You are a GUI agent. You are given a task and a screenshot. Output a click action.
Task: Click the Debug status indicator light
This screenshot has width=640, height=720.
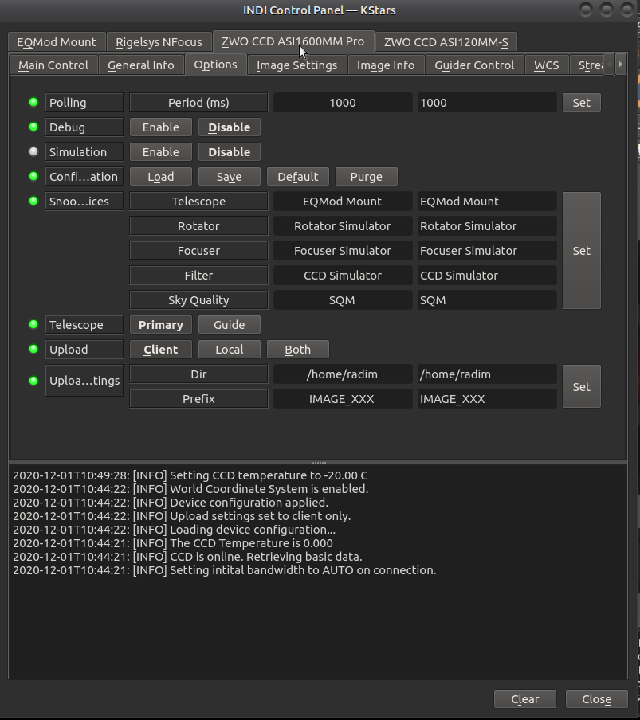pyautogui.click(x=33, y=127)
